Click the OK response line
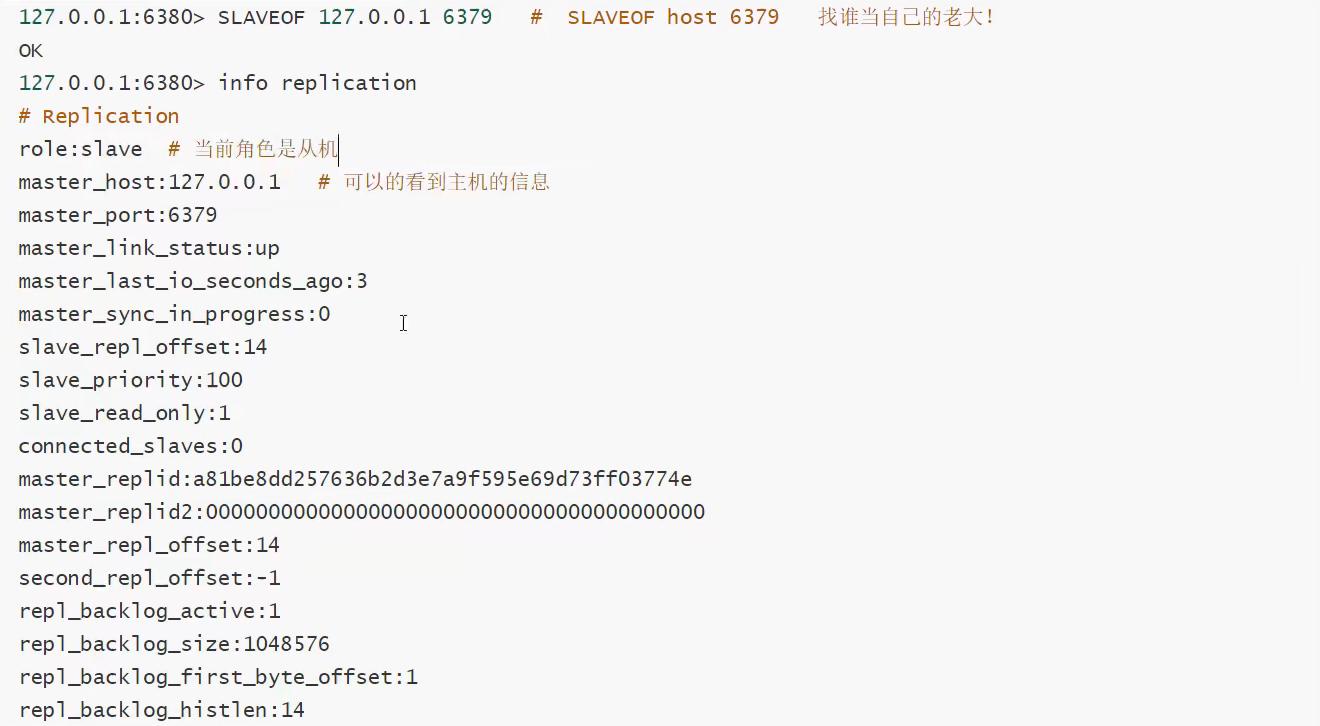Image resolution: width=1320 pixels, height=726 pixels. click(31, 50)
